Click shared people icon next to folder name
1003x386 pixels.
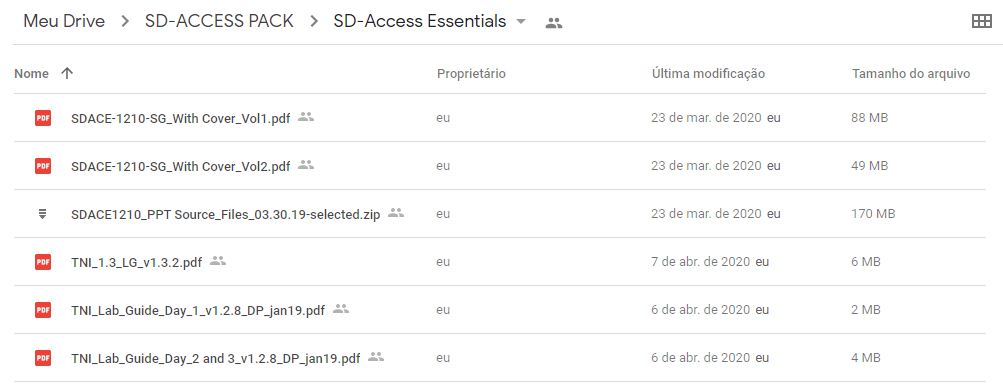click(553, 23)
